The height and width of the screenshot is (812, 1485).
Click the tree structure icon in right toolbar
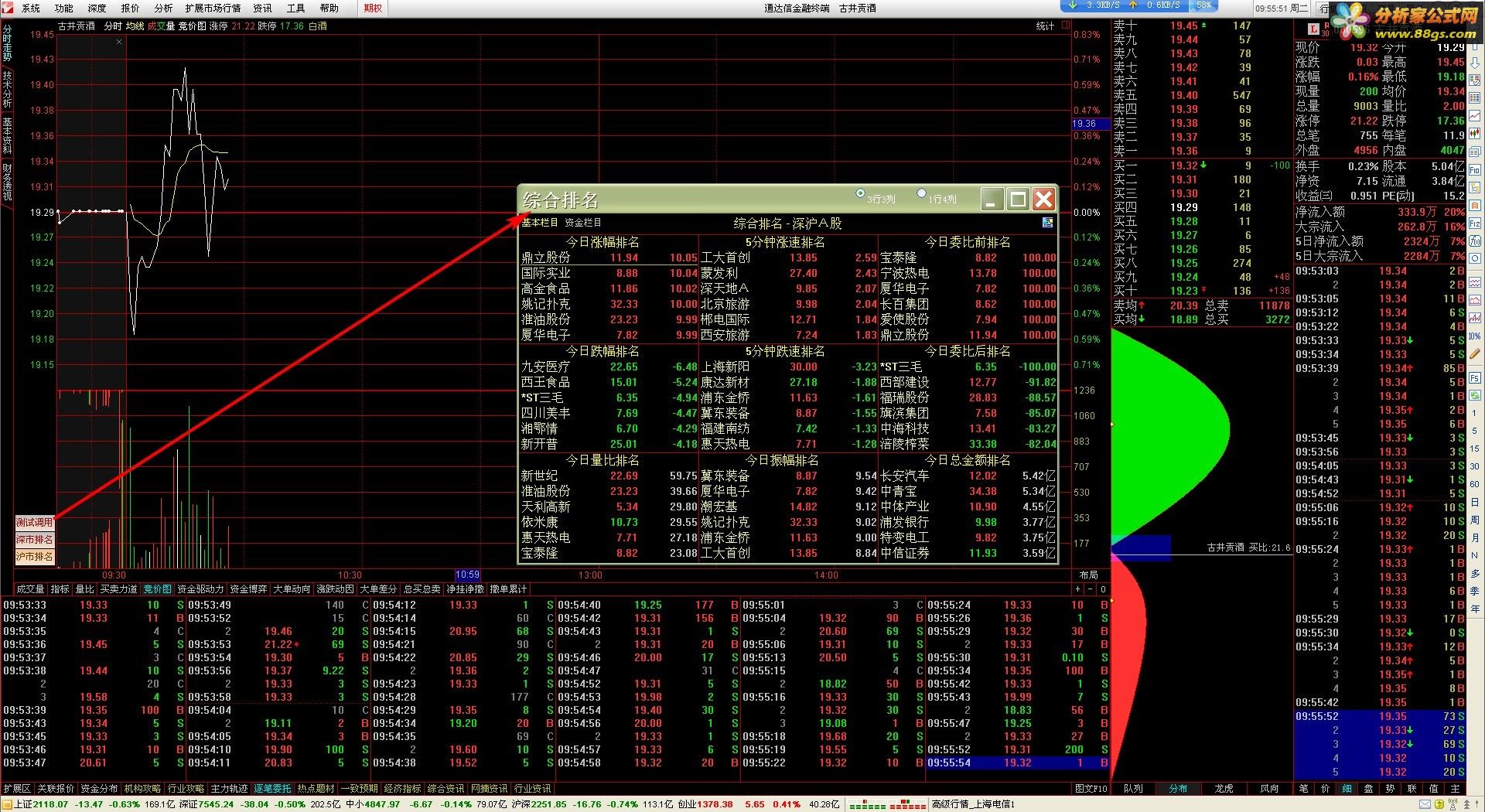[x=1476, y=187]
